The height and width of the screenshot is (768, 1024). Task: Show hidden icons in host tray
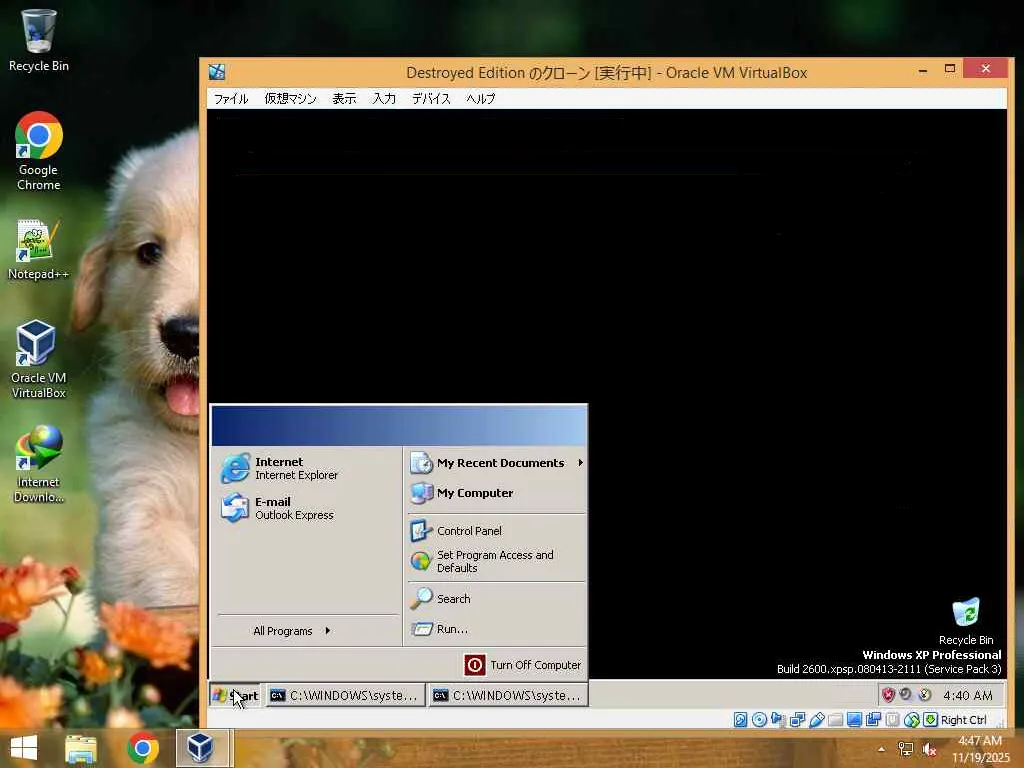coord(882,749)
